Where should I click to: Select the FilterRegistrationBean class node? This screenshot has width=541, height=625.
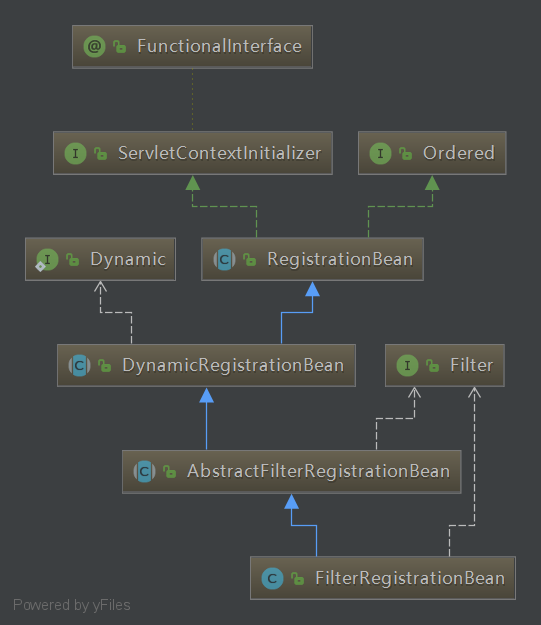[383, 578]
